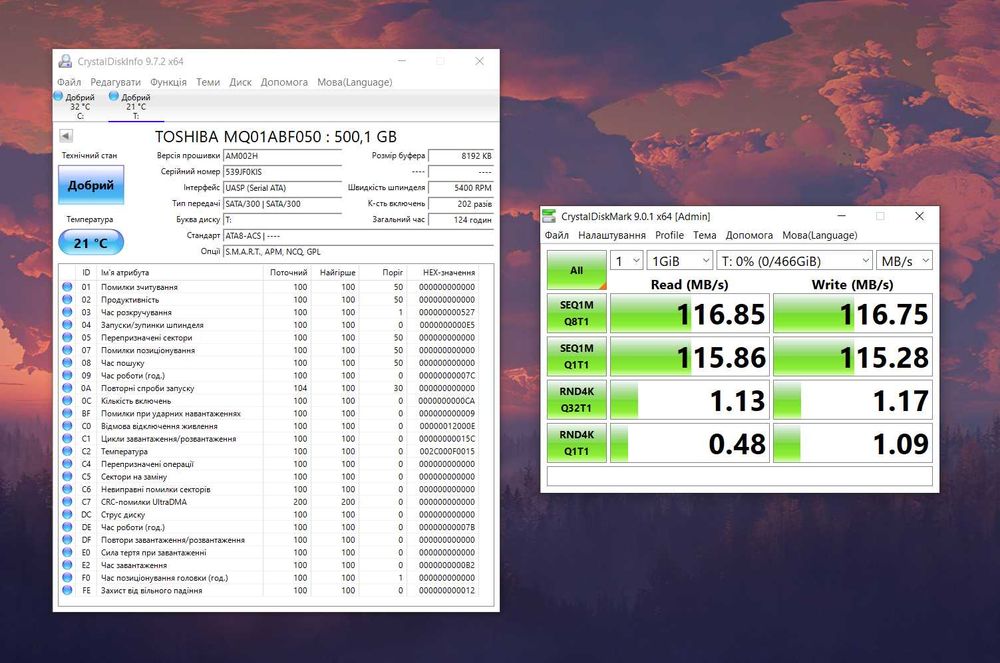Screen dimensions: 1000x663
Task: Run the SEQ1M Q8T1 test
Action: [577, 313]
